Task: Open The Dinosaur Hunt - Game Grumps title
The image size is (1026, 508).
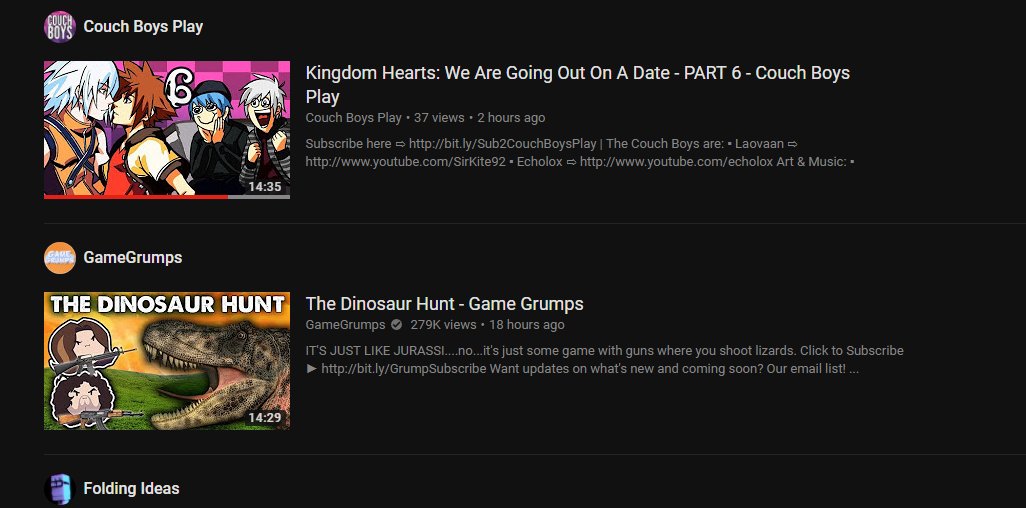Action: click(x=444, y=304)
